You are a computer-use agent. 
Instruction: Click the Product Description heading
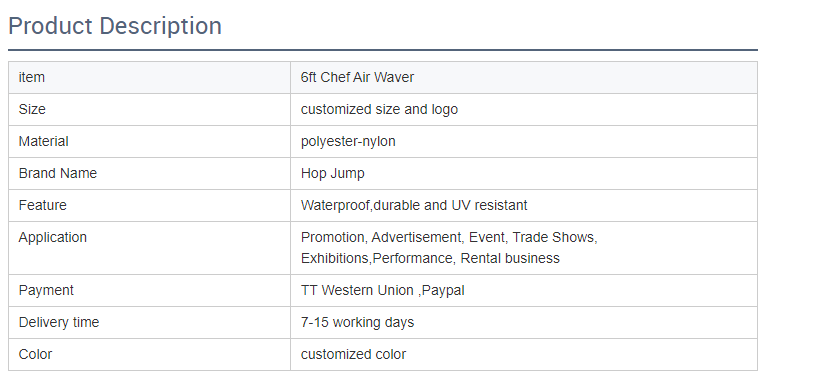pos(115,26)
